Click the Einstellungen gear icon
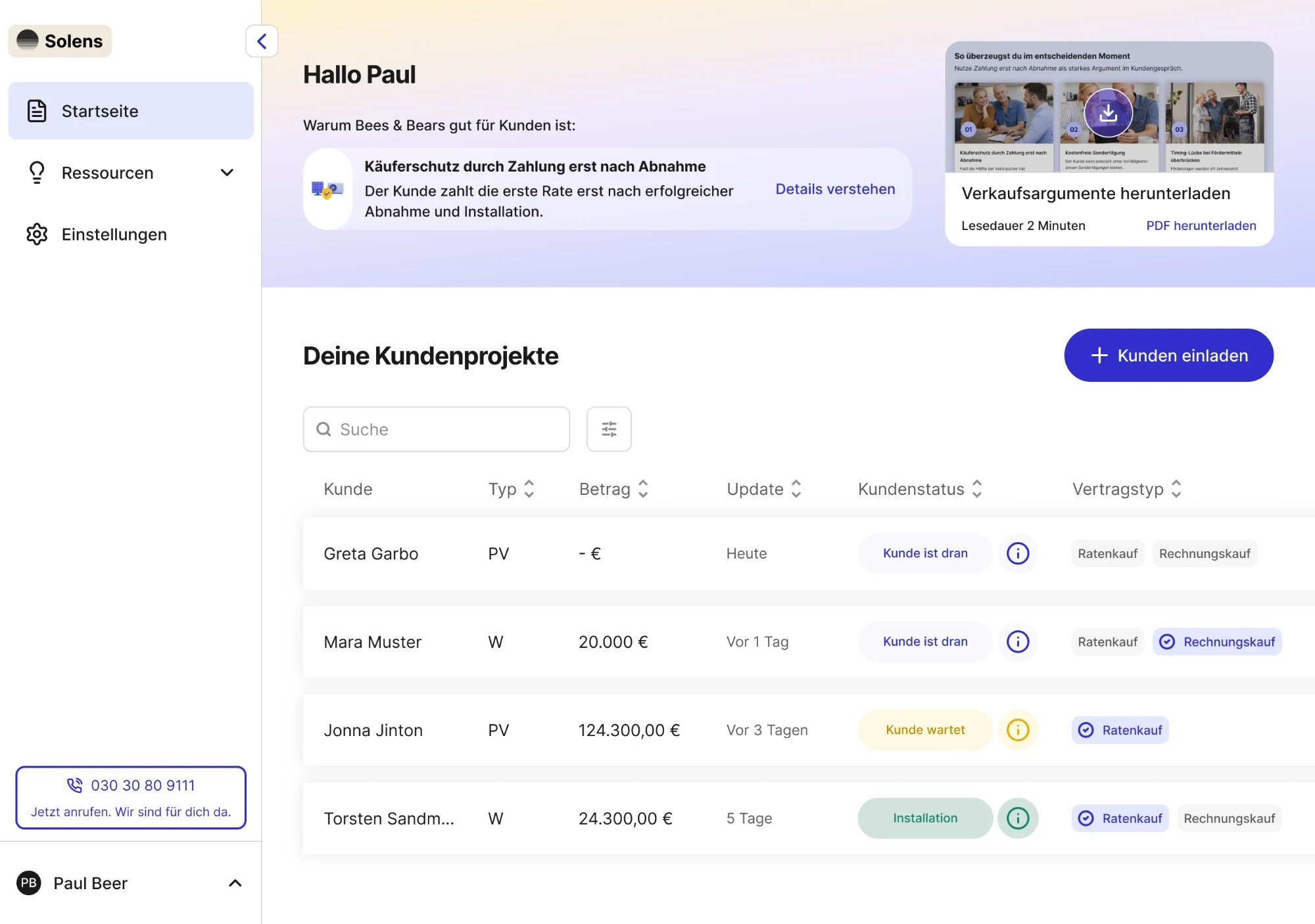This screenshot has width=1315, height=924. click(37, 235)
